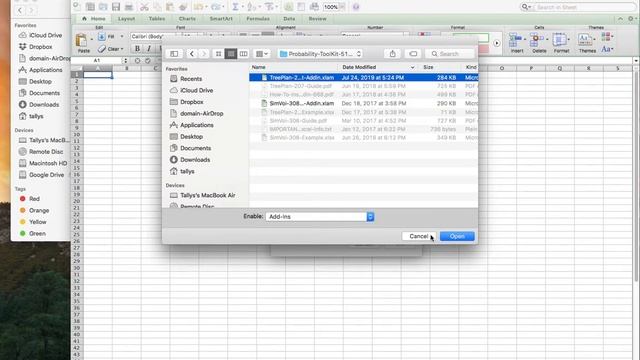Click the theme Colors icon
The width and height of the screenshot is (640, 360).
tap(606, 37)
